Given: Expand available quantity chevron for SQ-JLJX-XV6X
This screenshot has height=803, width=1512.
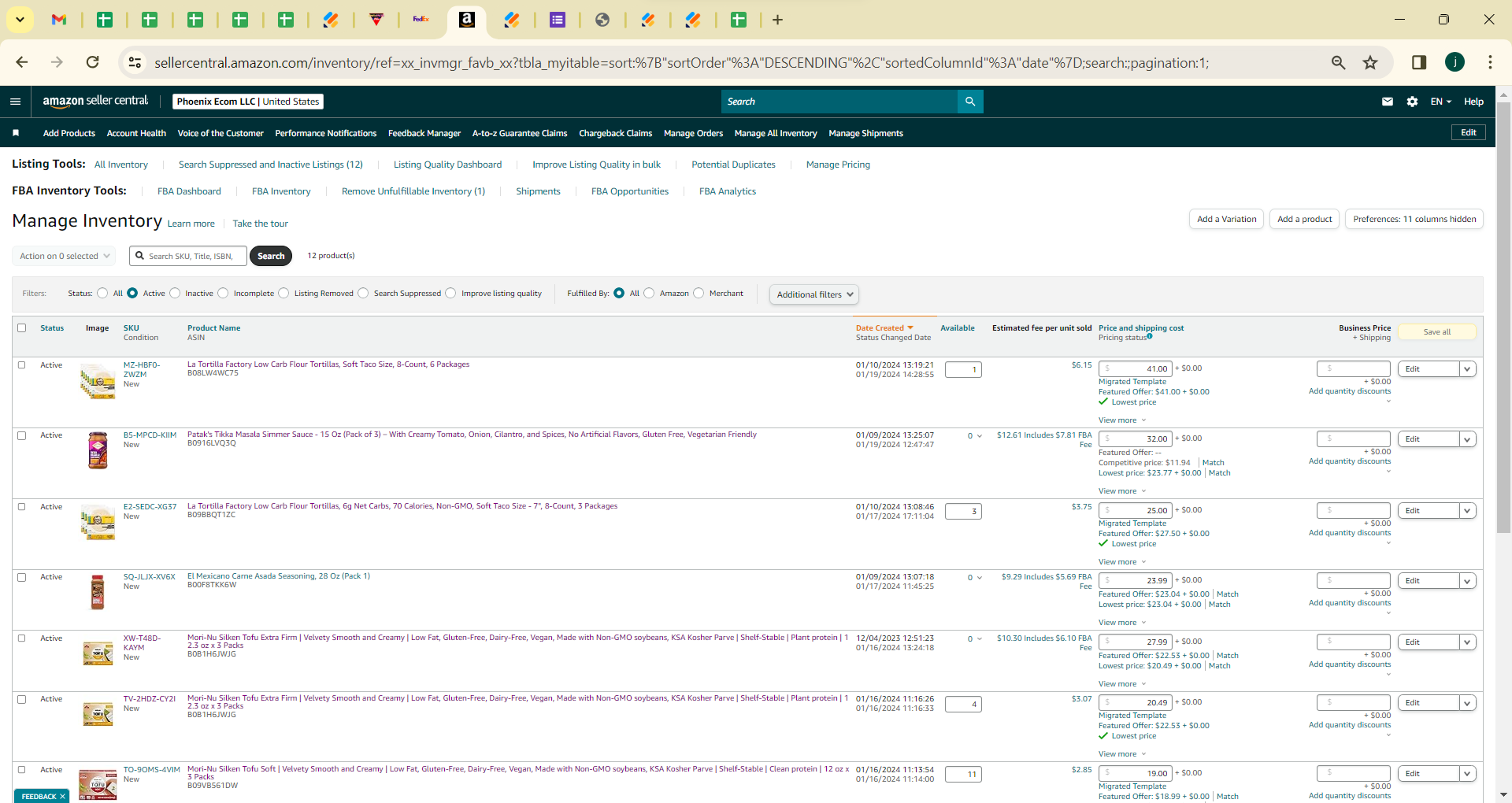Looking at the screenshot, I should tap(980, 578).
